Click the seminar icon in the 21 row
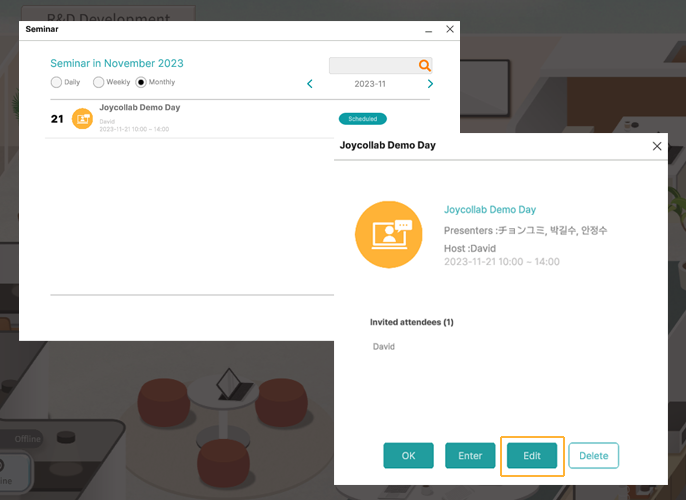 point(82,119)
